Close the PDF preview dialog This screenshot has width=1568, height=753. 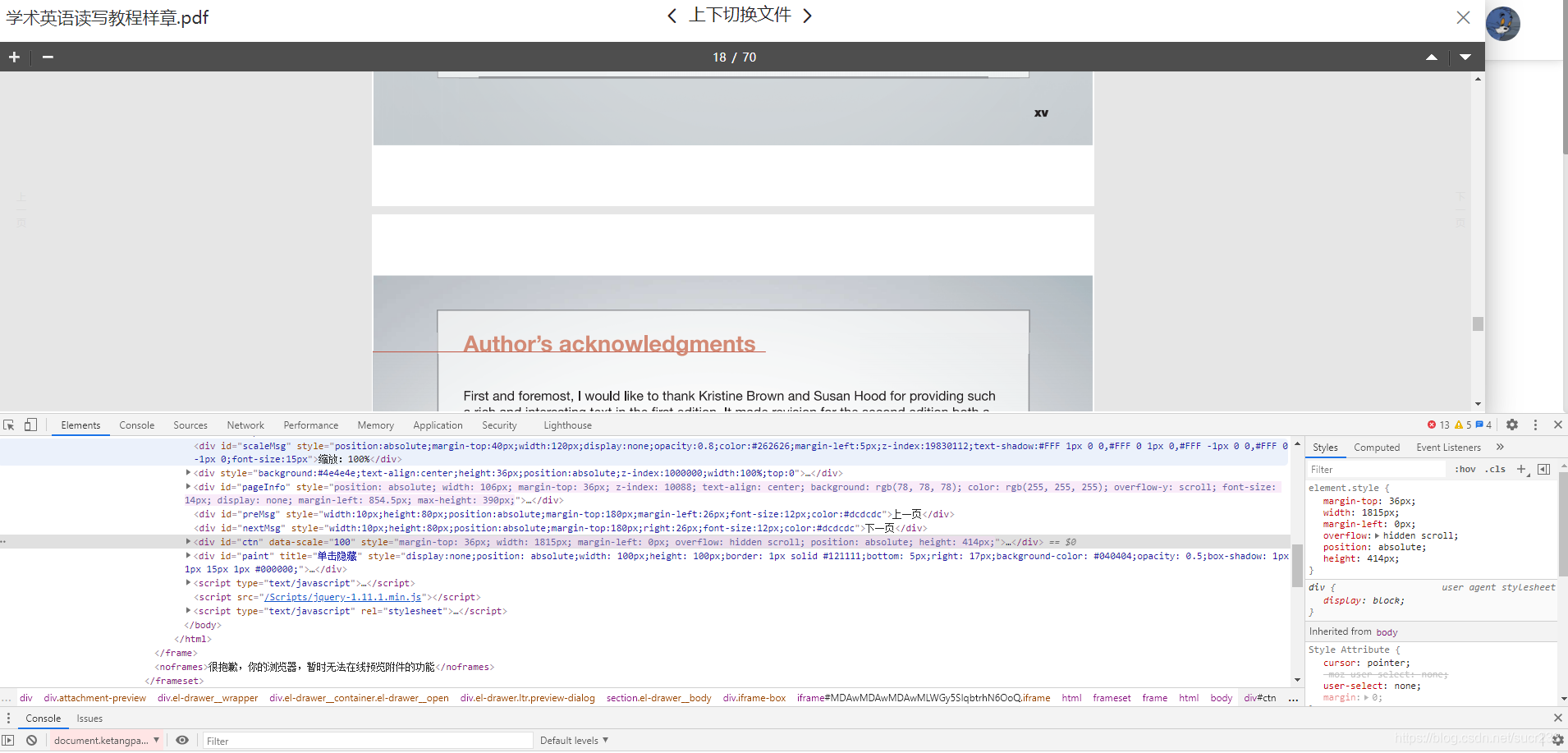(x=1463, y=17)
